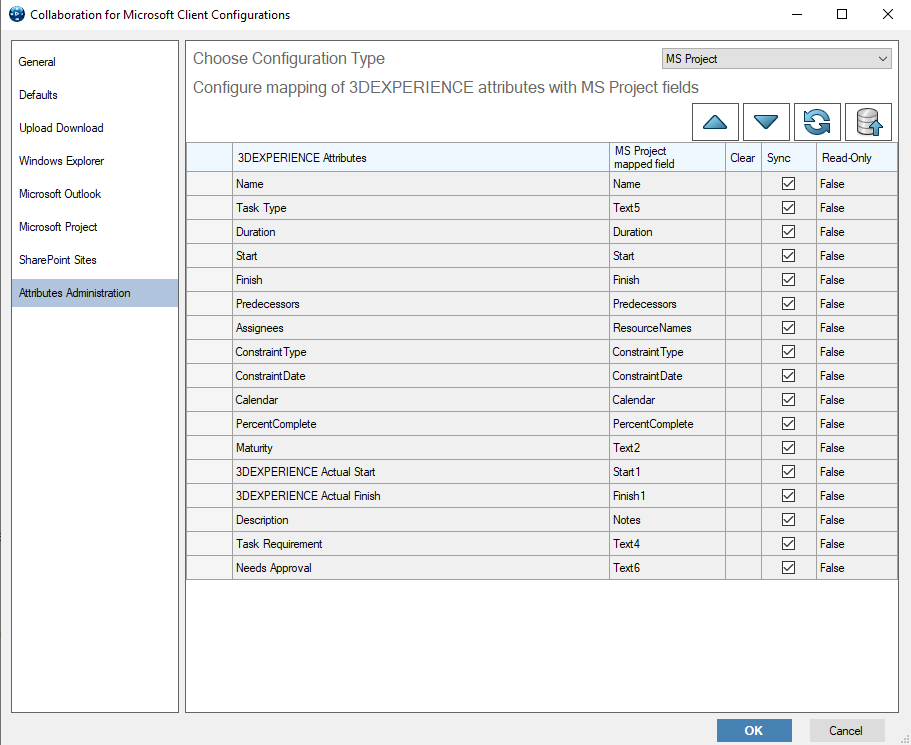Select the Text2 mapped field cell
911x745 pixels.
click(x=667, y=448)
